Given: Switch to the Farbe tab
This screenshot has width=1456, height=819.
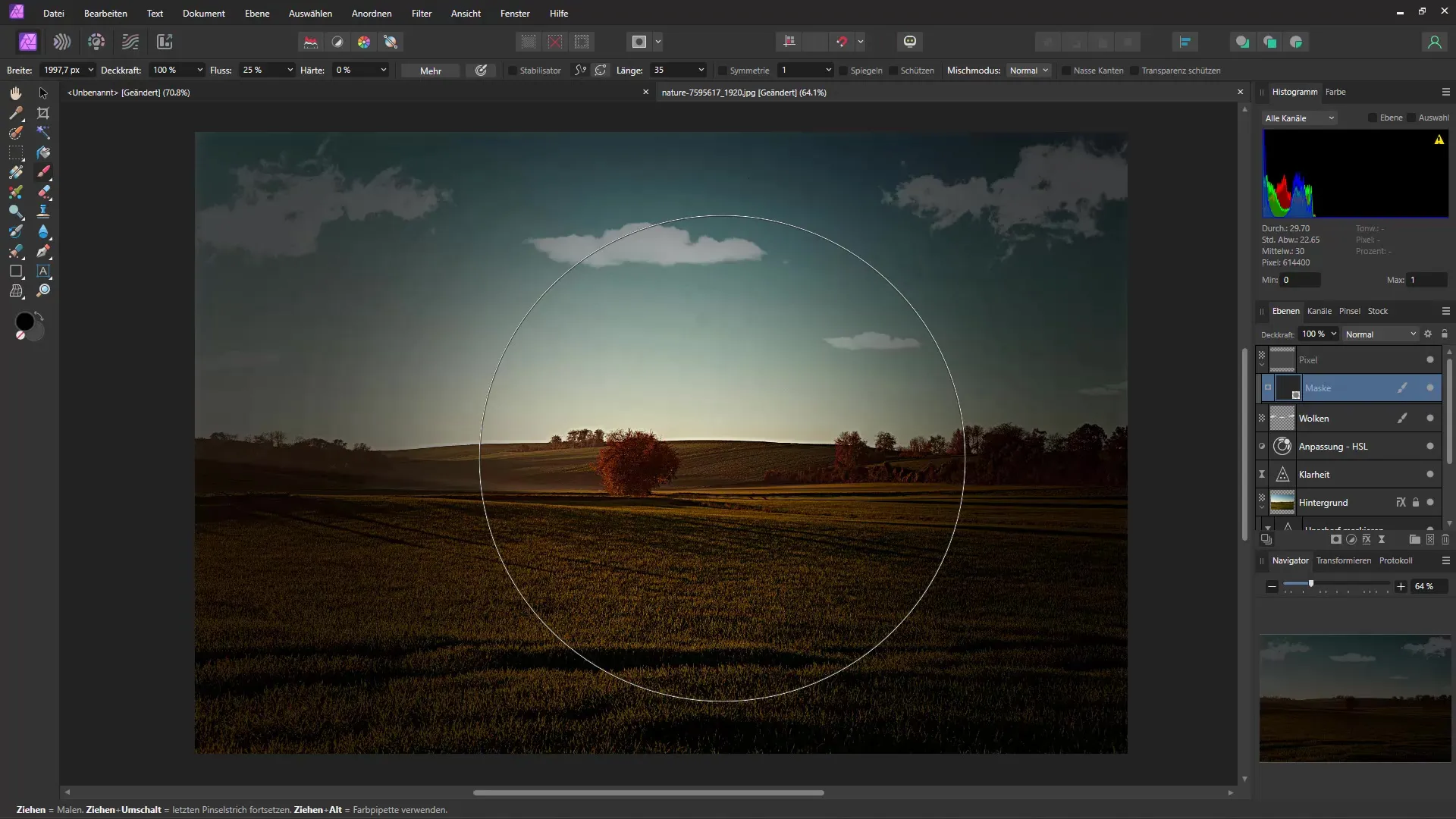Looking at the screenshot, I should point(1335,92).
